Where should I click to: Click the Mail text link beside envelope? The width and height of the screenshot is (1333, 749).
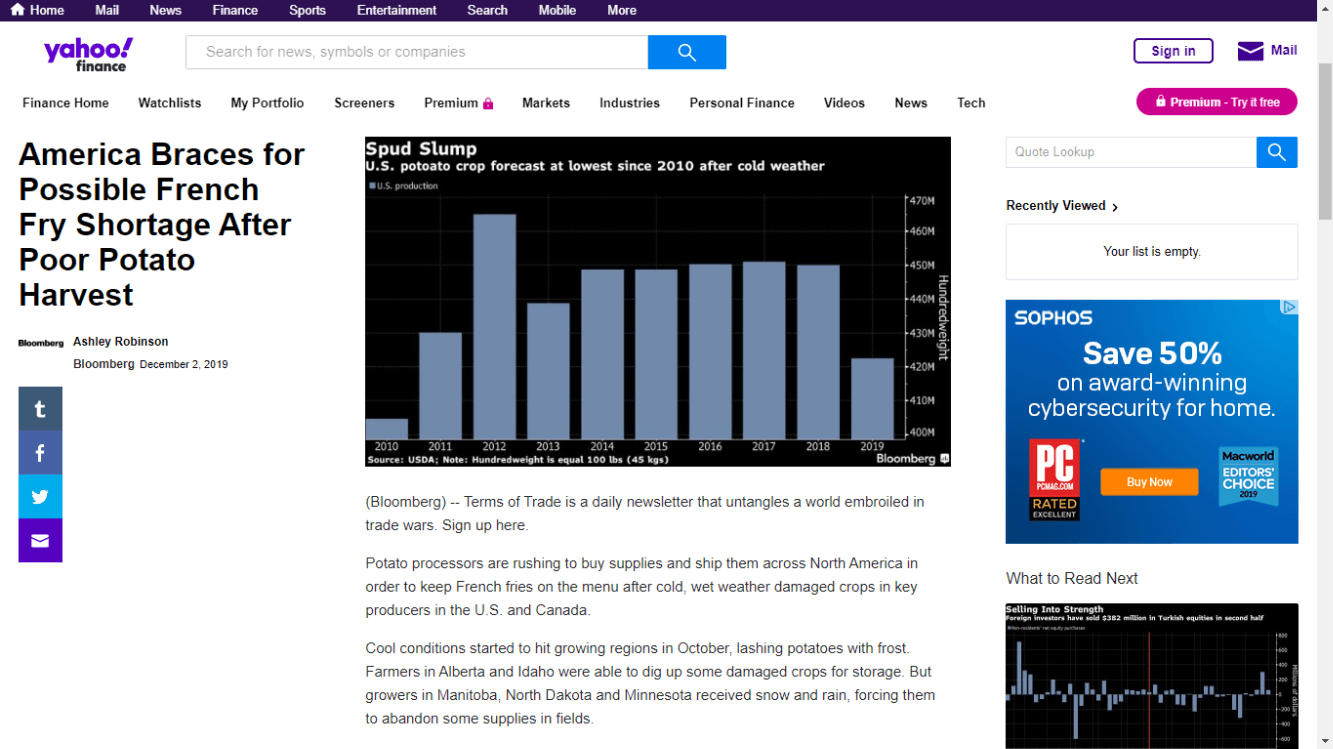1284,50
